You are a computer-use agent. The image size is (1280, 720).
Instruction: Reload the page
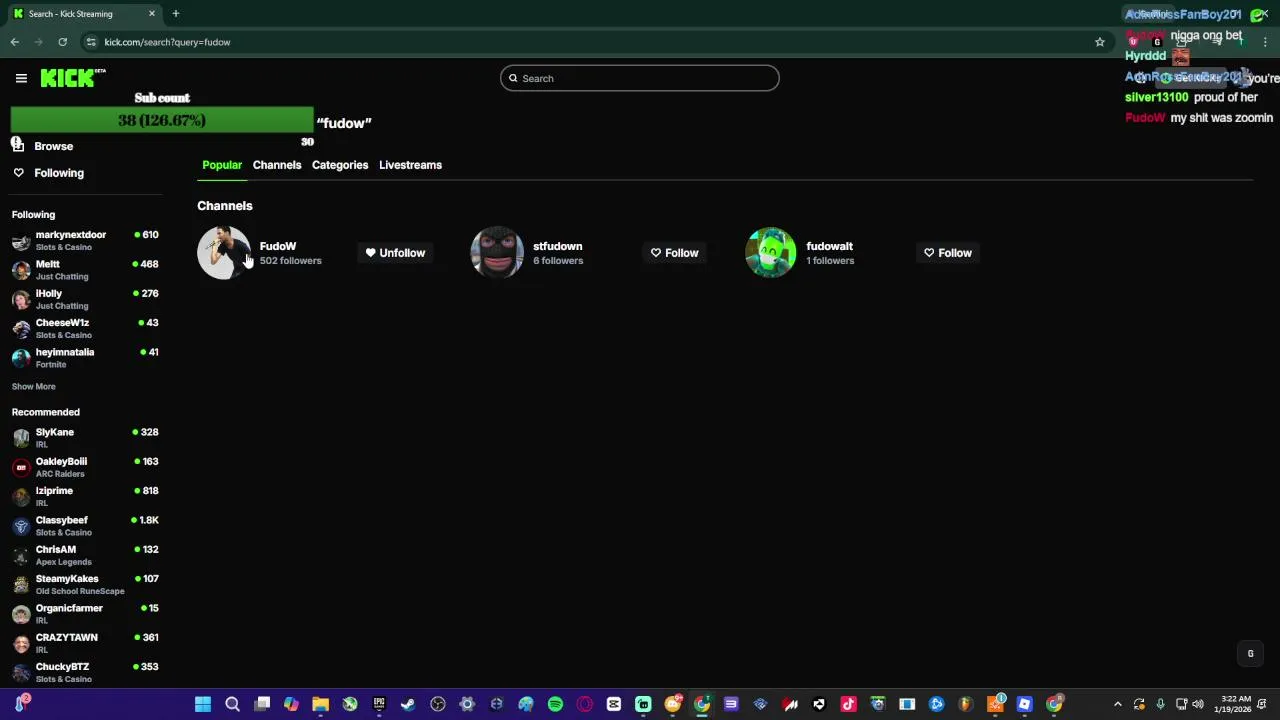(x=62, y=42)
